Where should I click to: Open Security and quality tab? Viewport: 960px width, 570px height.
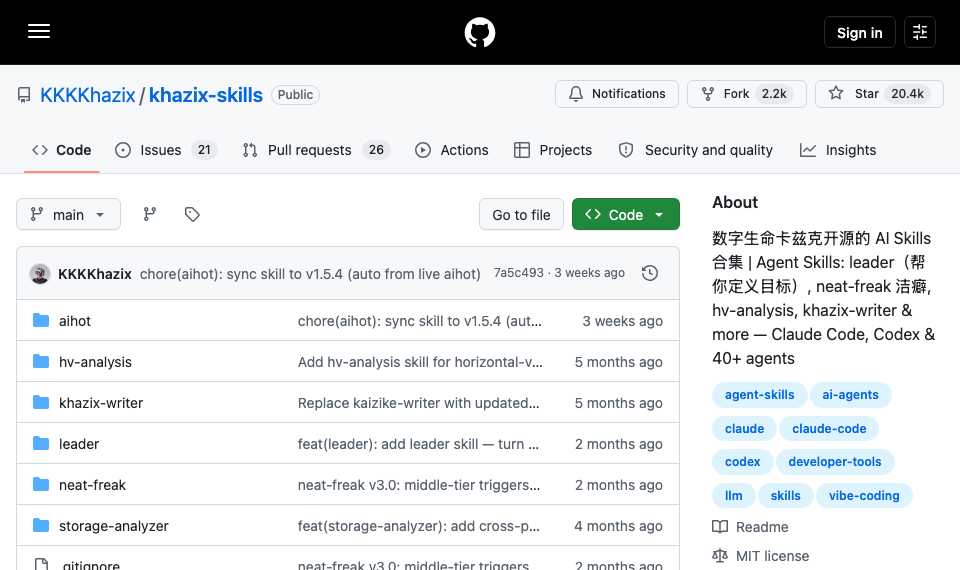(x=696, y=150)
